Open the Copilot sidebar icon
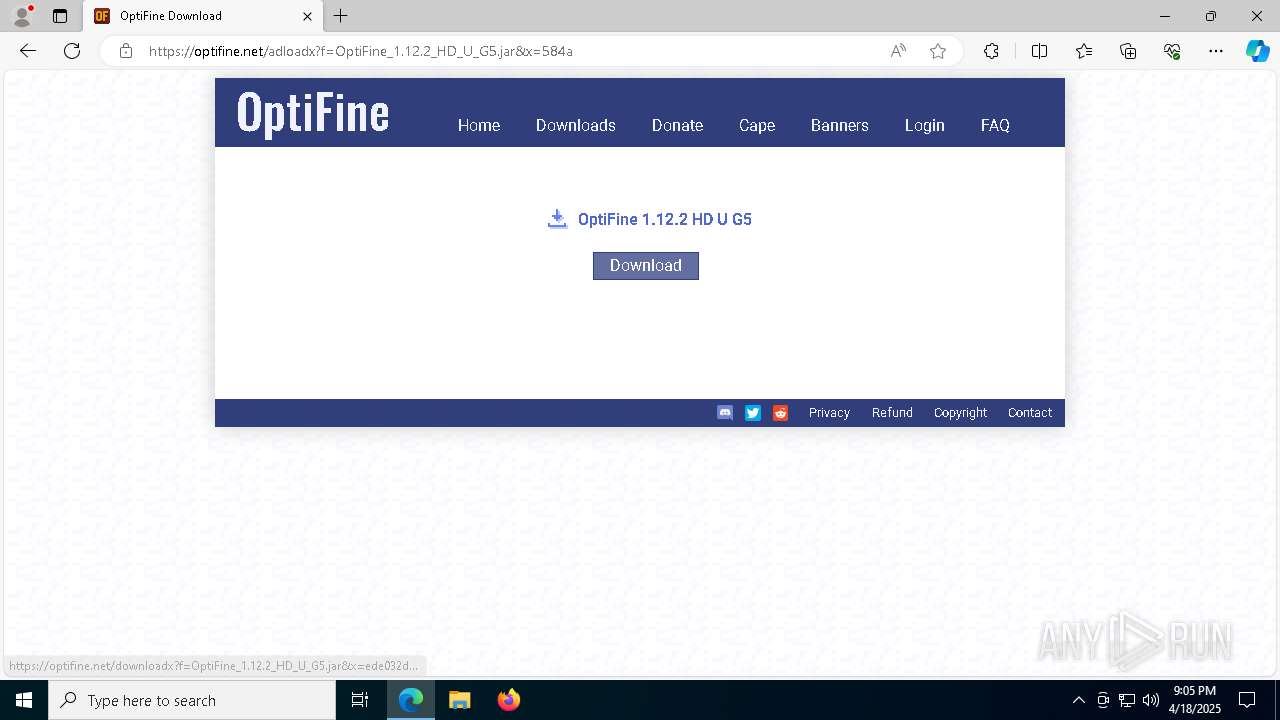The height and width of the screenshot is (720, 1280). tap(1257, 51)
